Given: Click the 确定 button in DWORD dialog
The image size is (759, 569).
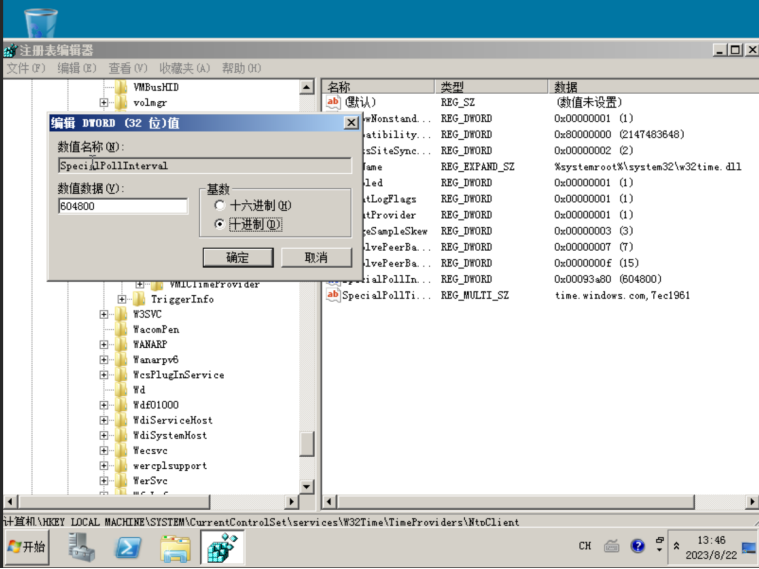Looking at the screenshot, I should click(238, 257).
